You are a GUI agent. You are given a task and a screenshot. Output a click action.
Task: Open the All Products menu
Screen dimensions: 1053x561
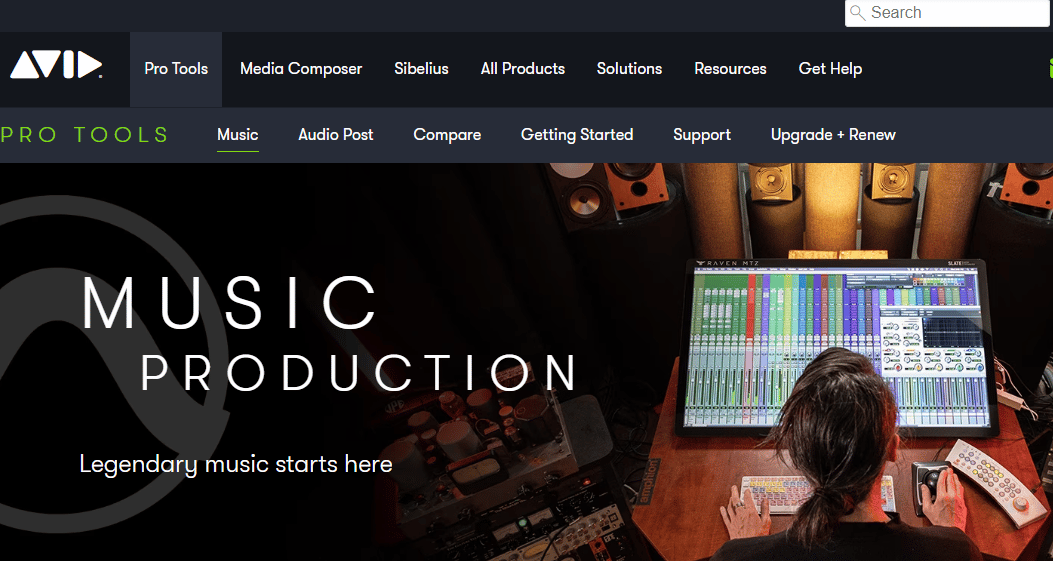pos(522,69)
